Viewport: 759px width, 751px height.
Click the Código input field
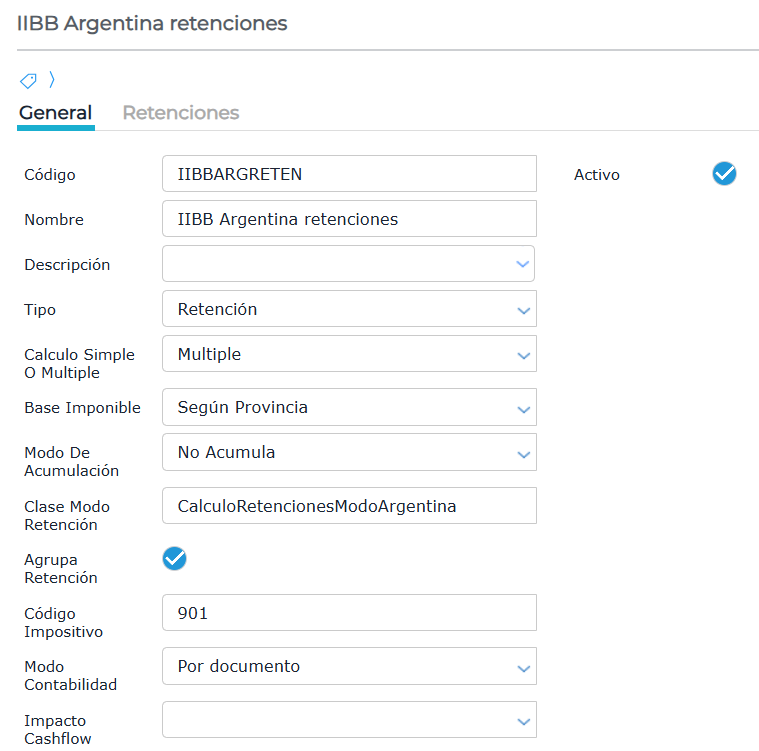pos(349,173)
